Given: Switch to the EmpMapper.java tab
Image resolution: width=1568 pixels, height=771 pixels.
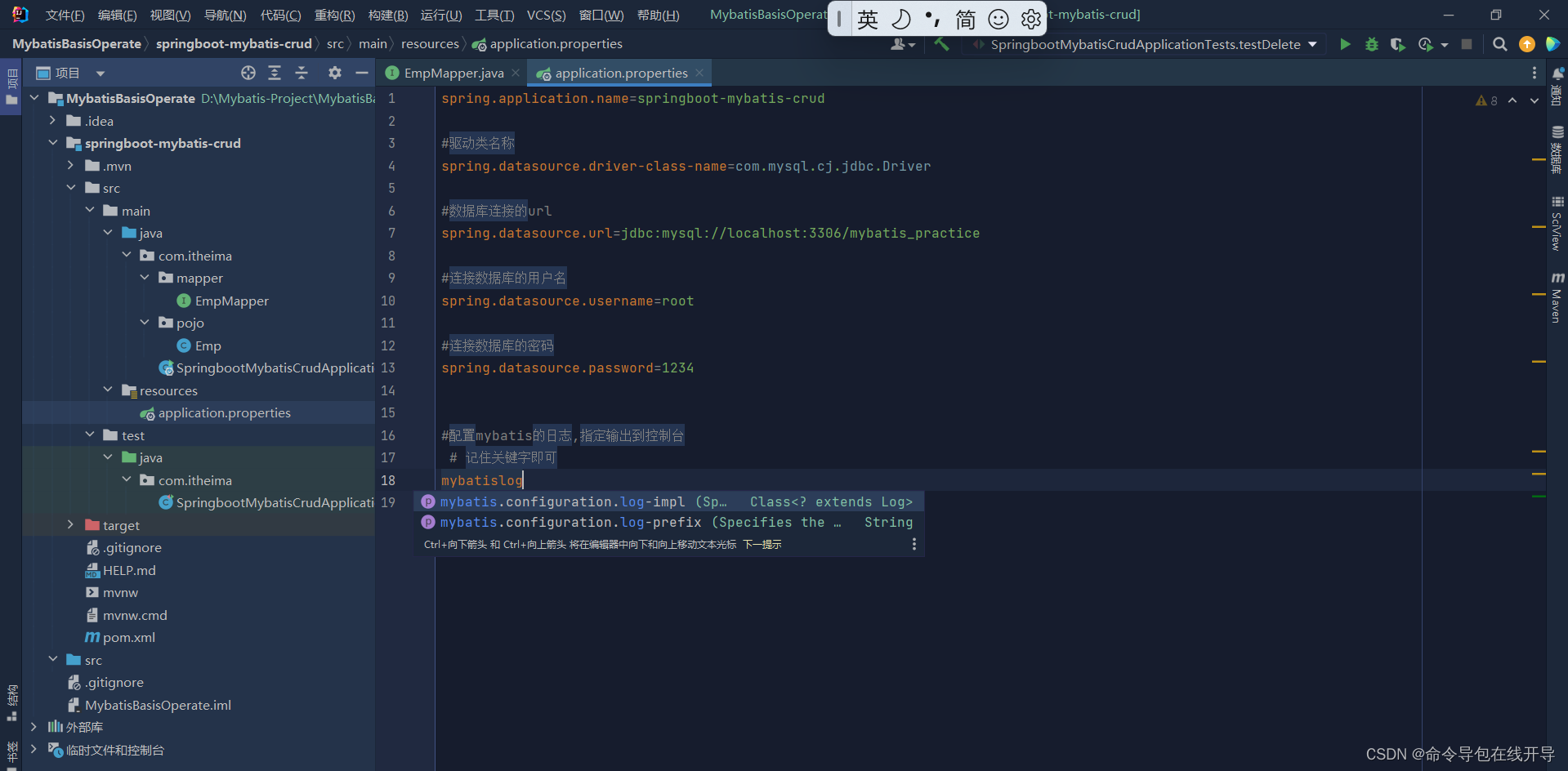Looking at the screenshot, I should coord(452,73).
